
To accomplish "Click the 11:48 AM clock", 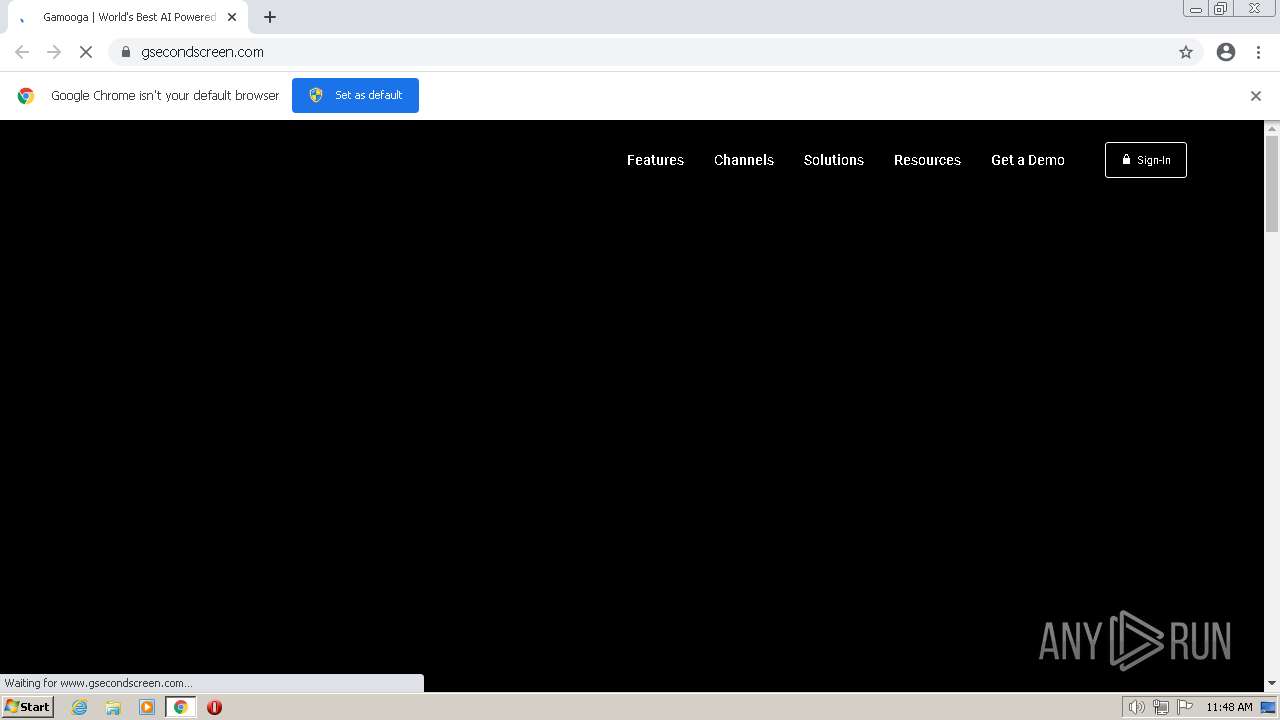I will pyautogui.click(x=1229, y=707).
